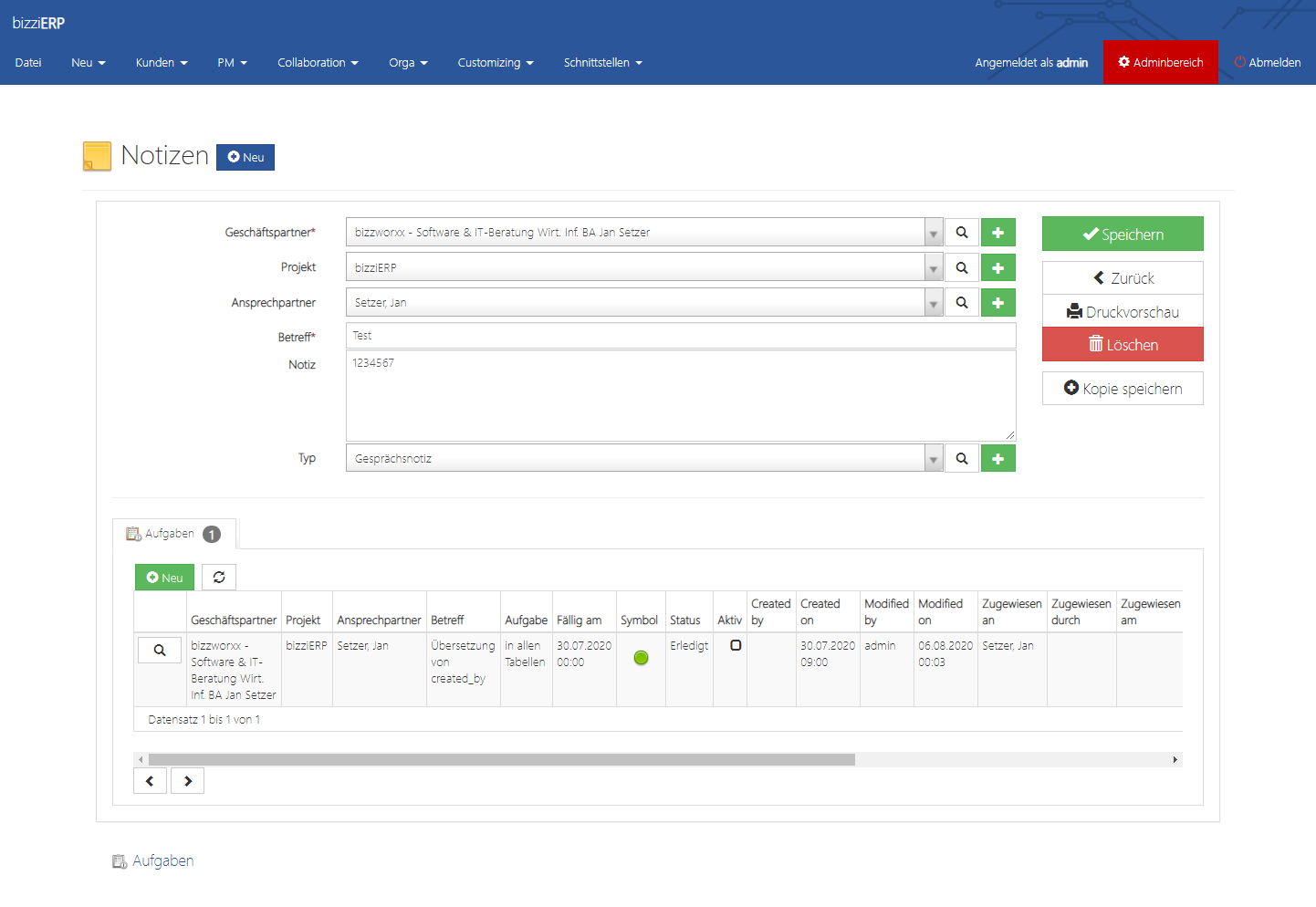Click the horizontal table scrollbar

pos(502,759)
